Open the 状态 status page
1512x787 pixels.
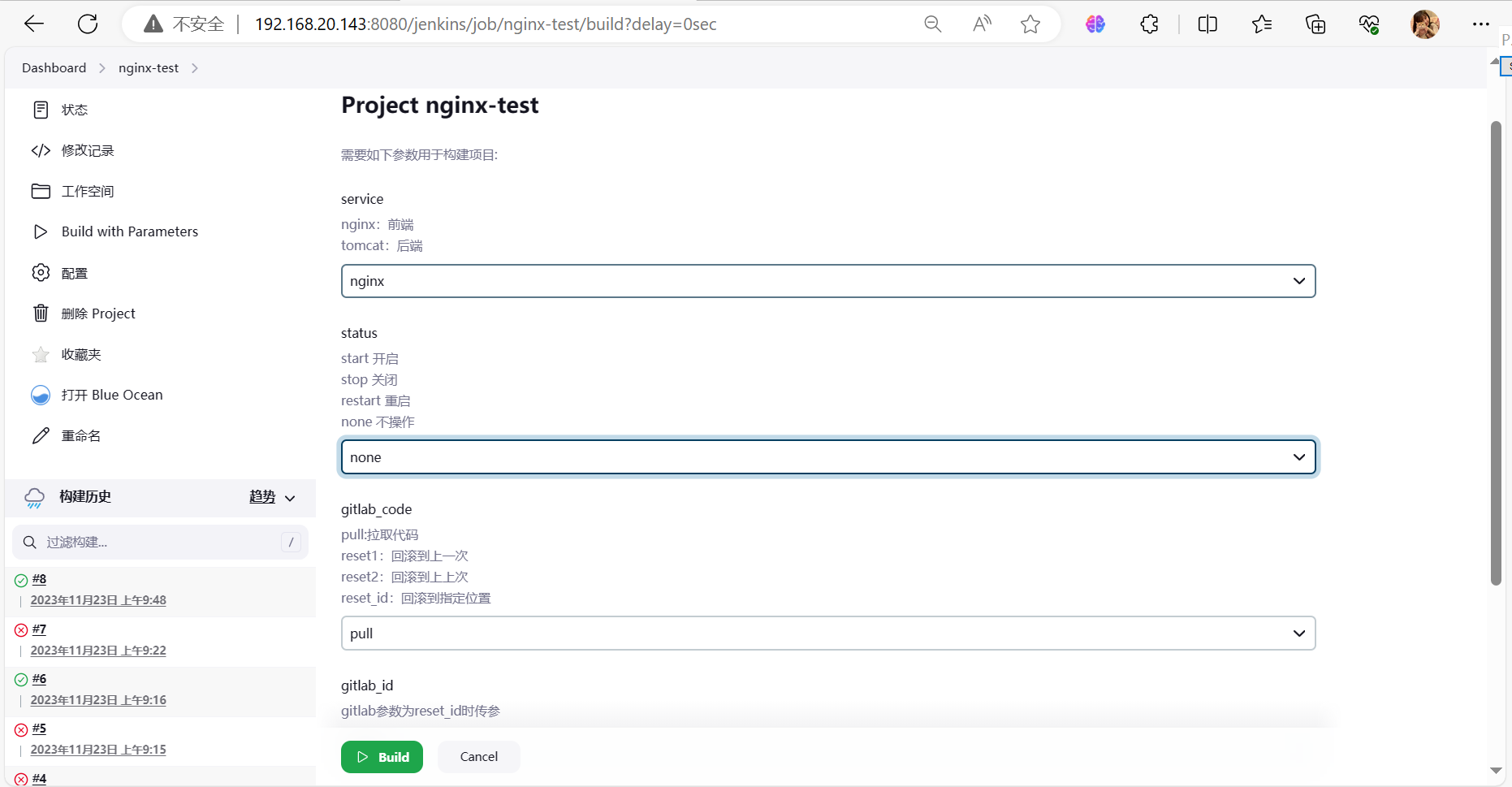(75, 110)
